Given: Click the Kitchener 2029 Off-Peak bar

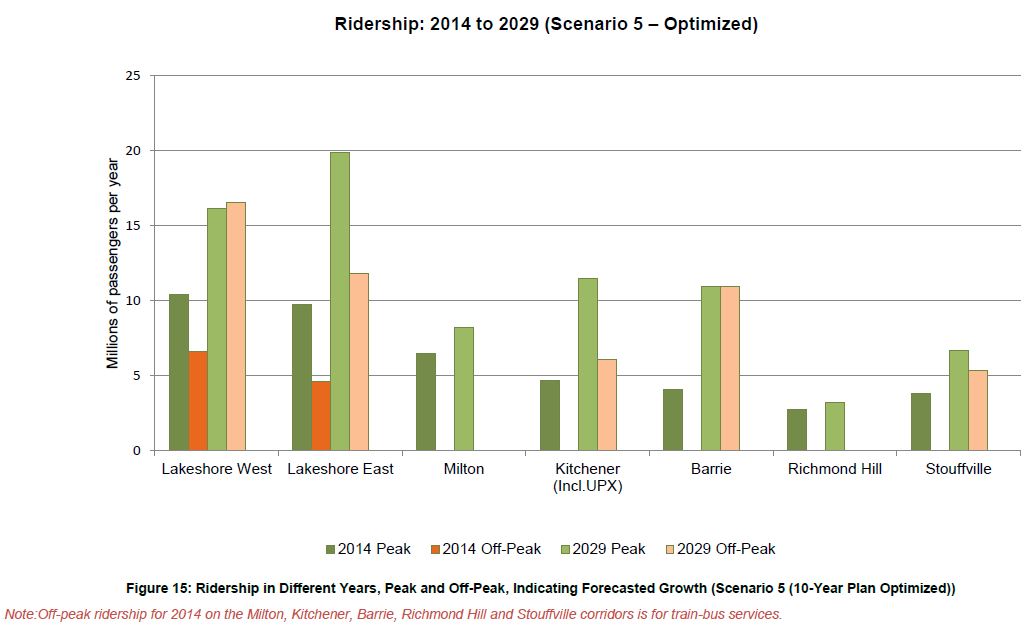Looking at the screenshot, I should click(607, 405).
